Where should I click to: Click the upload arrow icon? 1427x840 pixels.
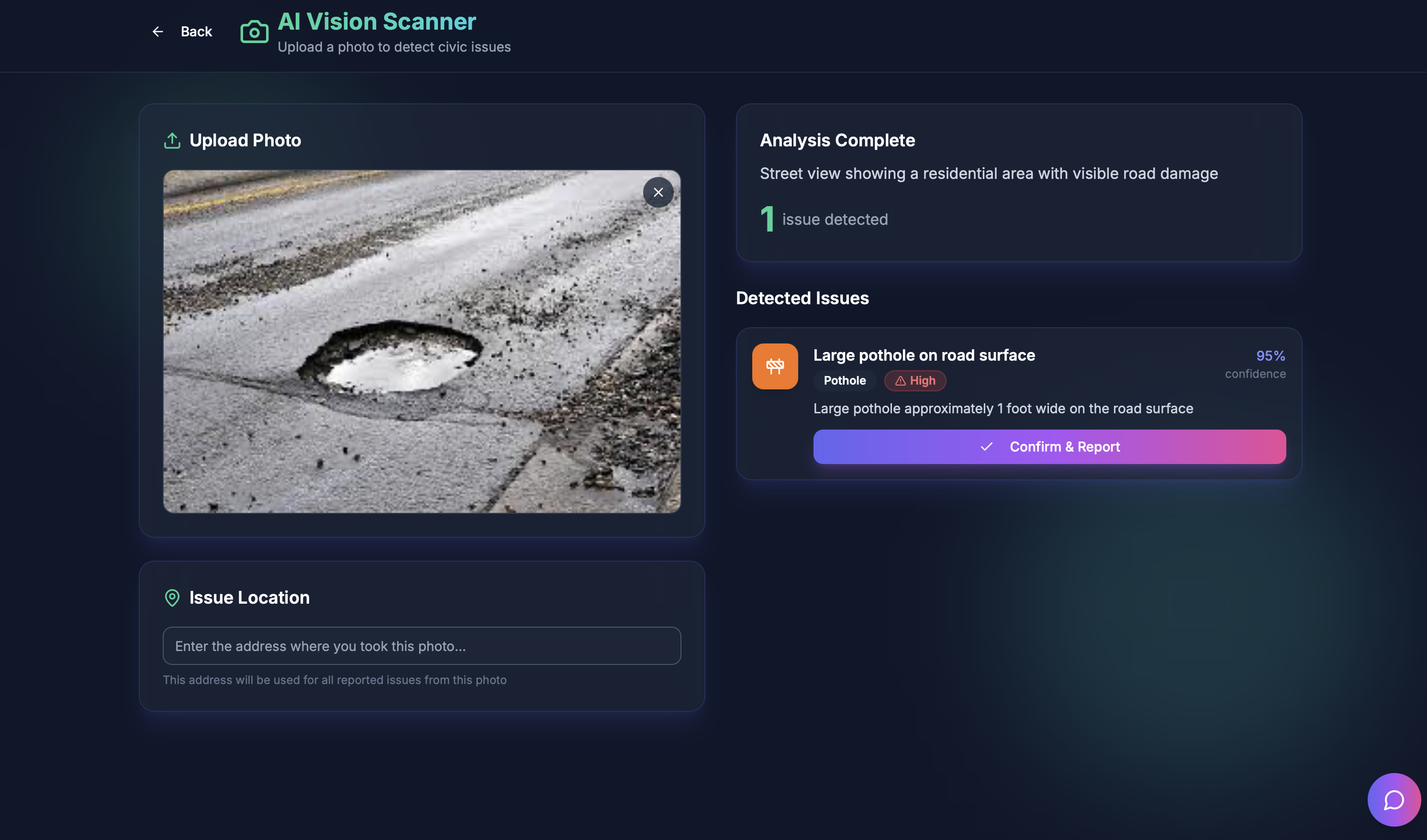pos(172,140)
